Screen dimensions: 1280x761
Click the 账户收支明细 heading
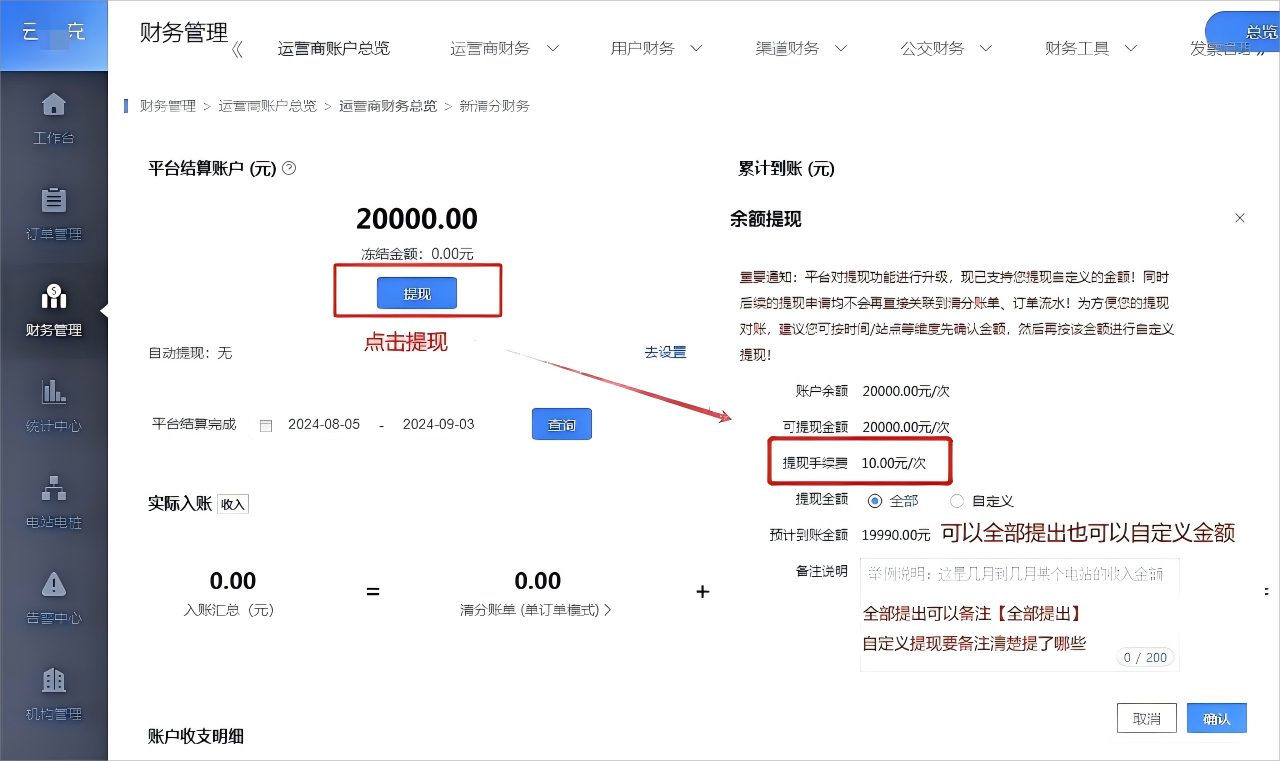tap(196, 736)
